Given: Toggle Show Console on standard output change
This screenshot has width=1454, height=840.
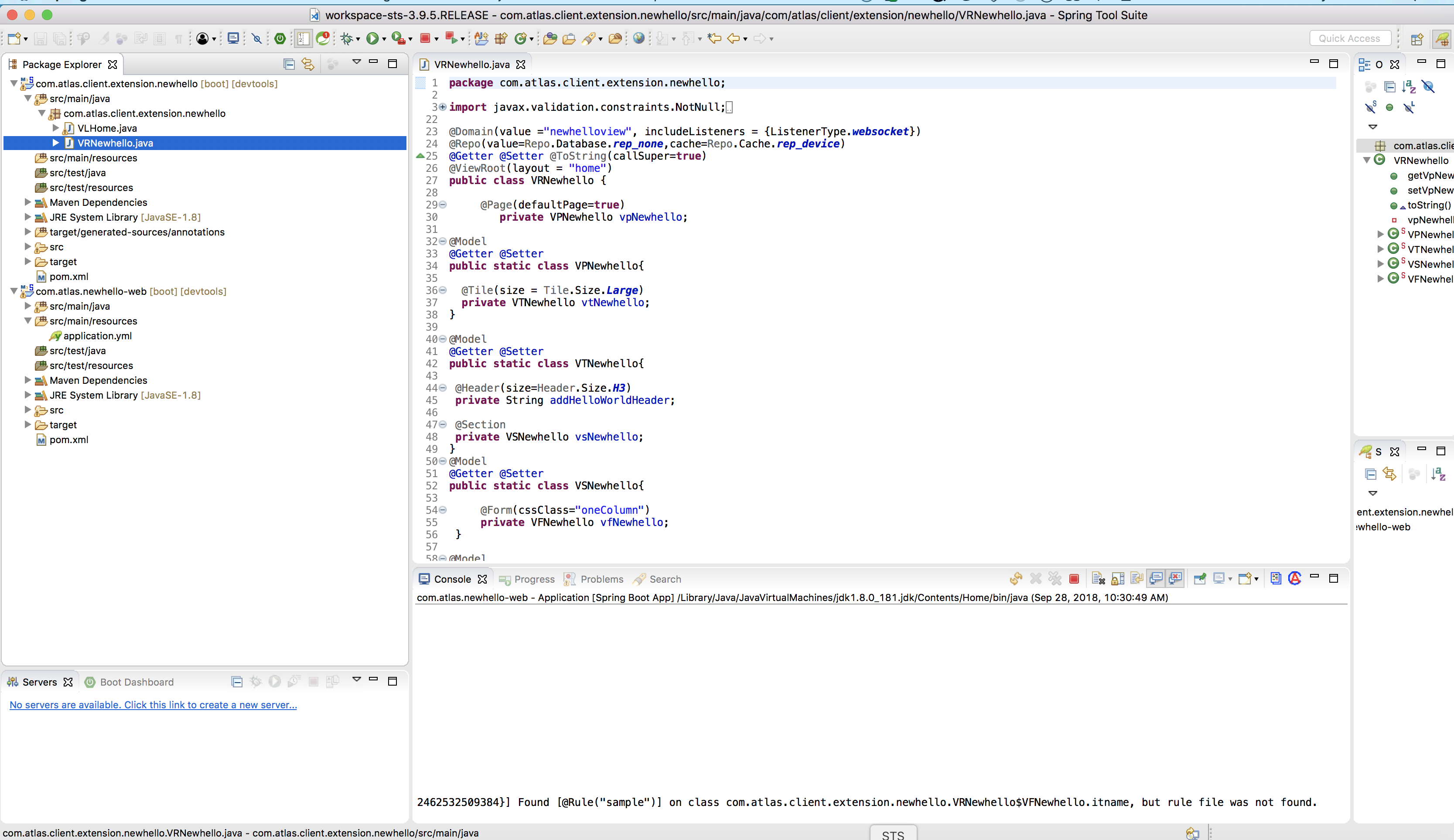Looking at the screenshot, I should [1155, 579].
